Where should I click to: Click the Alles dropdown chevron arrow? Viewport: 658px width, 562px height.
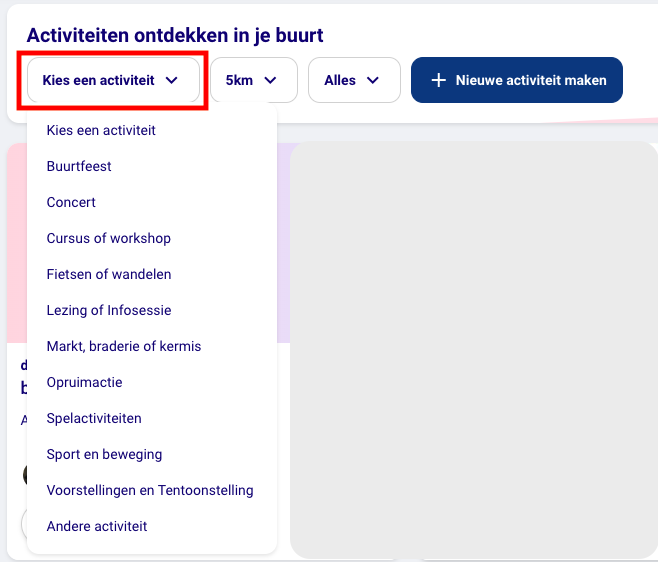(x=373, y=80)
